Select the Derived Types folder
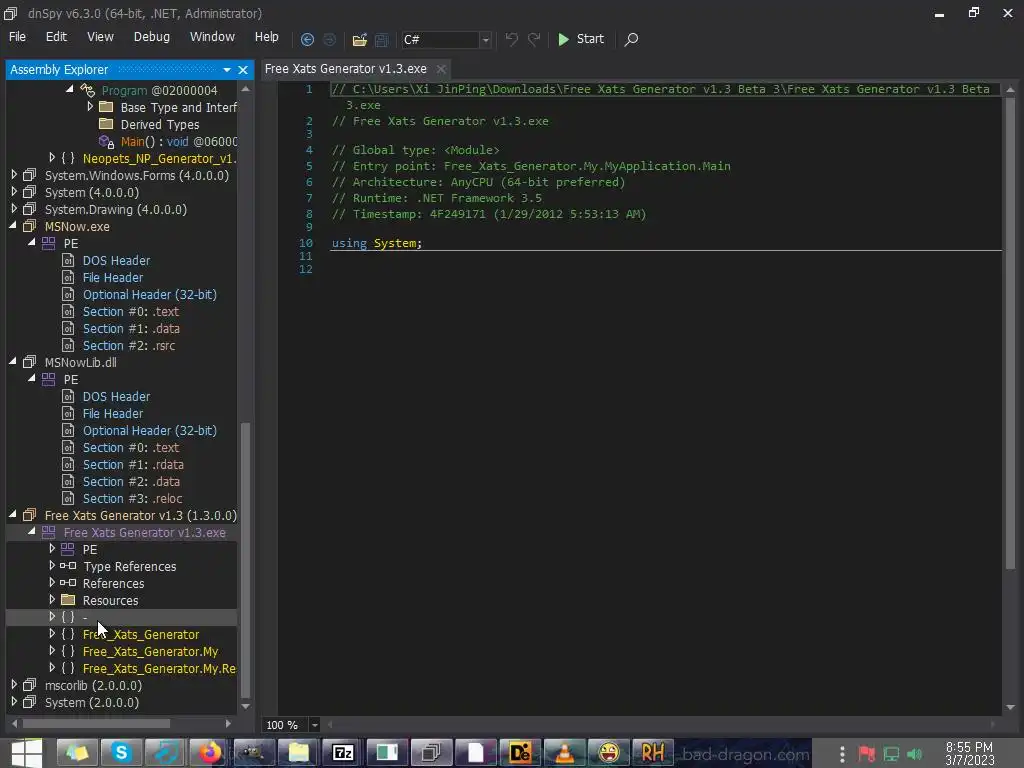The width and height of the screenshot is (1024, 768). 159,124
